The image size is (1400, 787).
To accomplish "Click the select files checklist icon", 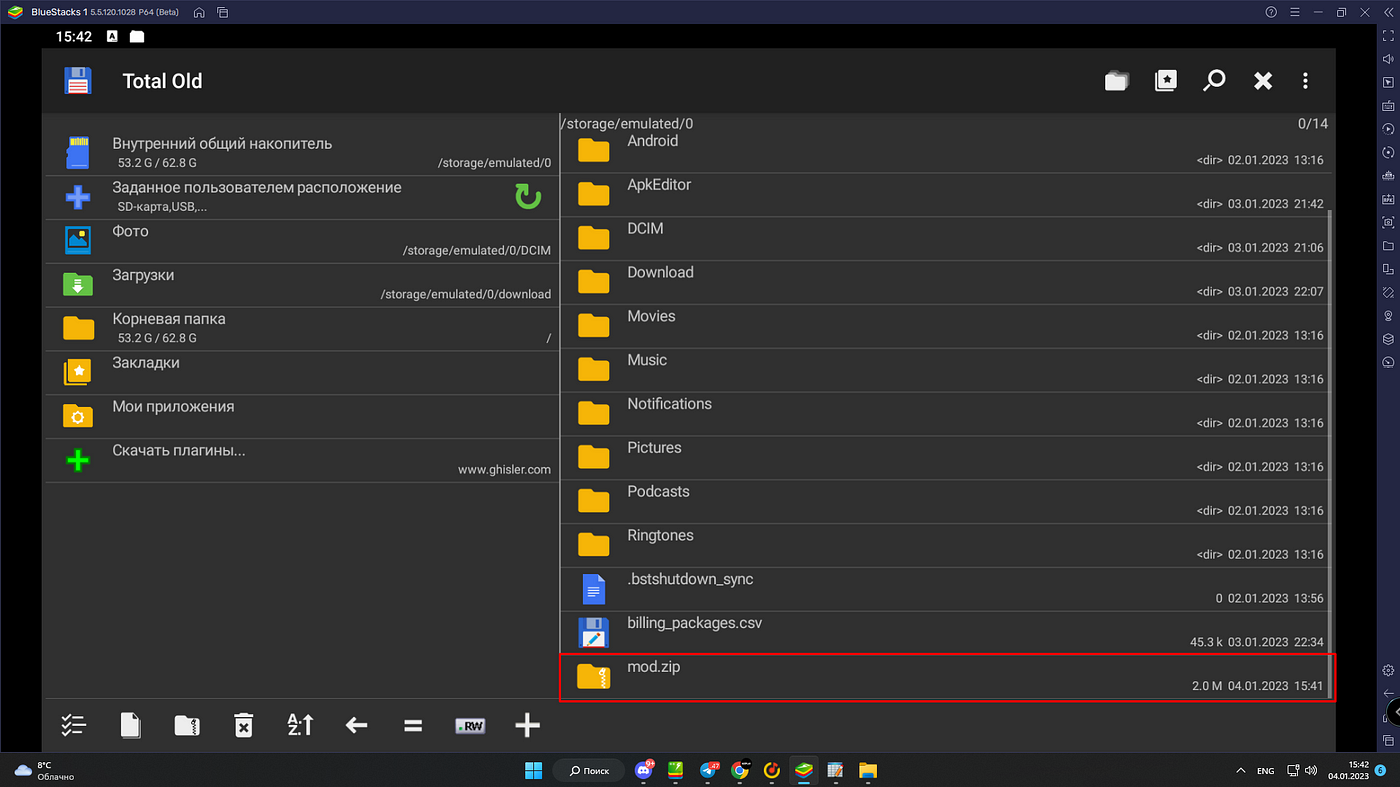I will pyautogui.click(x=73, y=726).
